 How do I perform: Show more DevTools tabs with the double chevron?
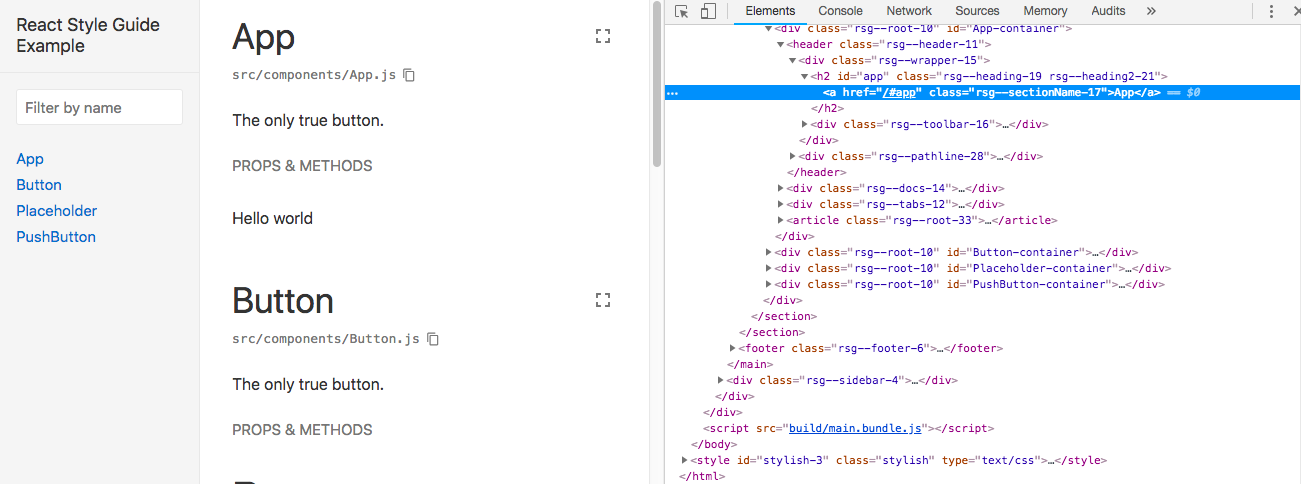1151,11
